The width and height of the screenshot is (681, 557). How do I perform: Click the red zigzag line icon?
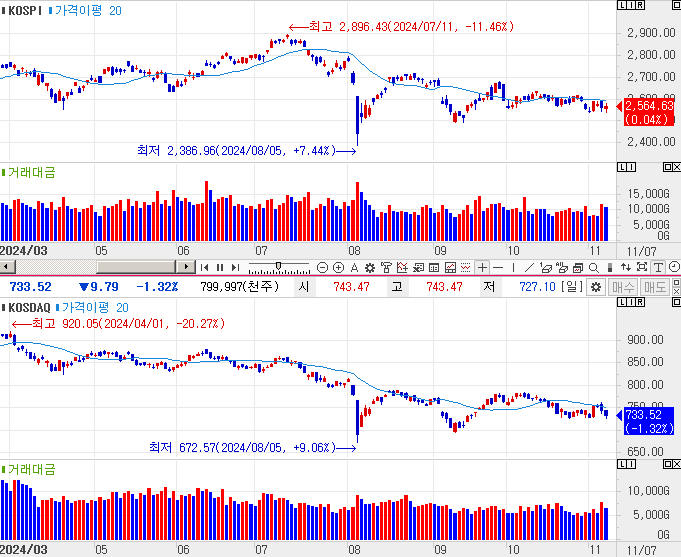tap(466, 268)
